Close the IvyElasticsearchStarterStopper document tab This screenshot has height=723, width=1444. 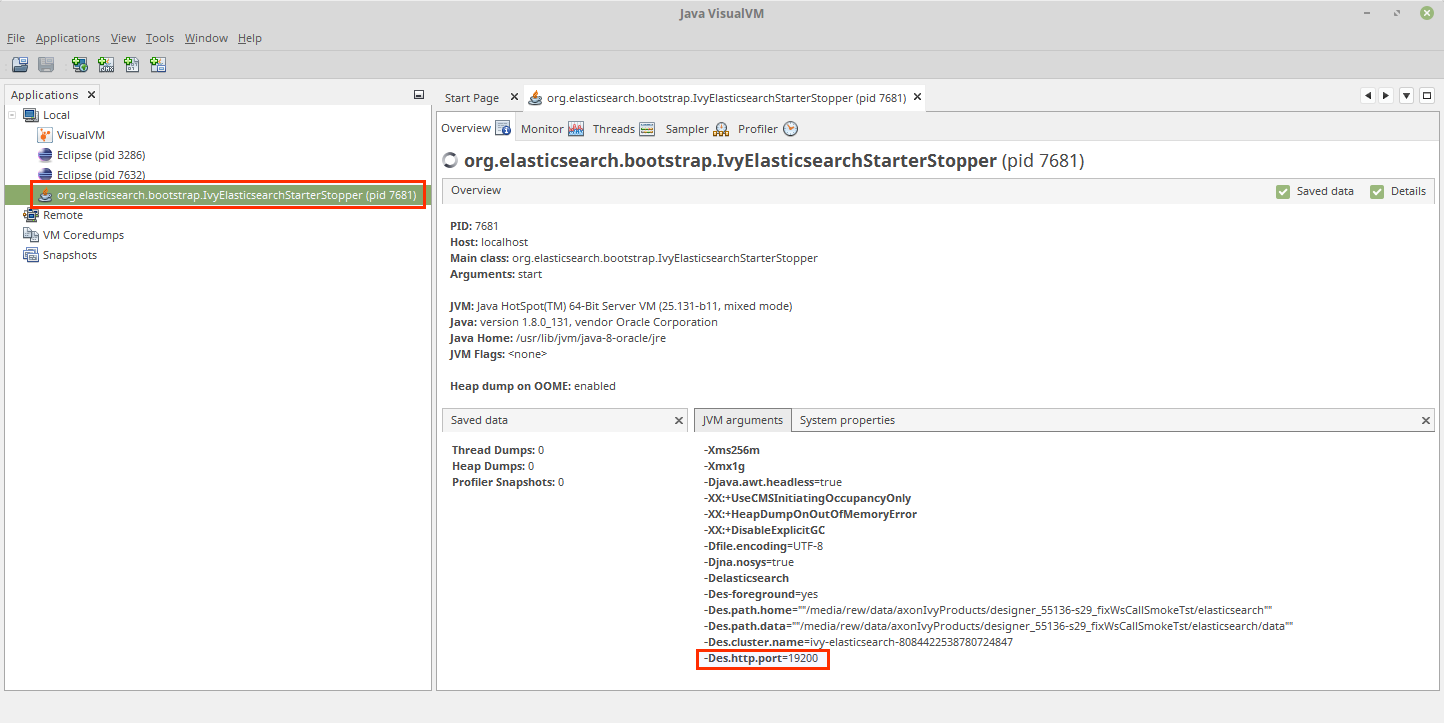point(917,97)
